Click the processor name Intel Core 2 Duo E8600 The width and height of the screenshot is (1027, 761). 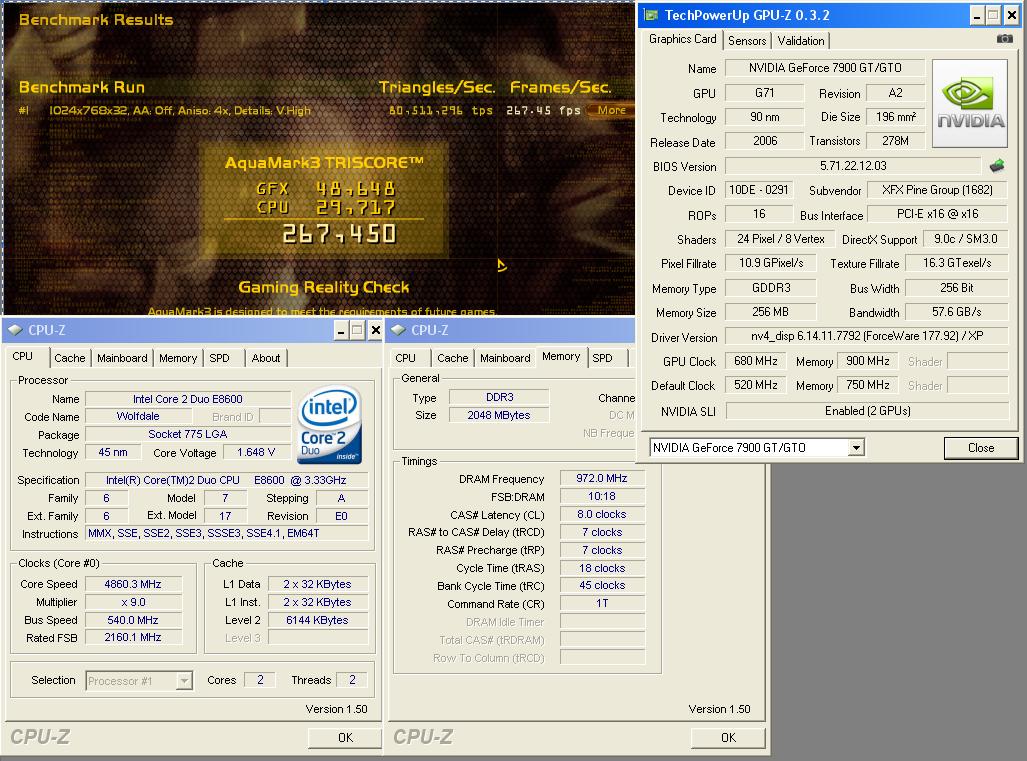pos(187,399)
